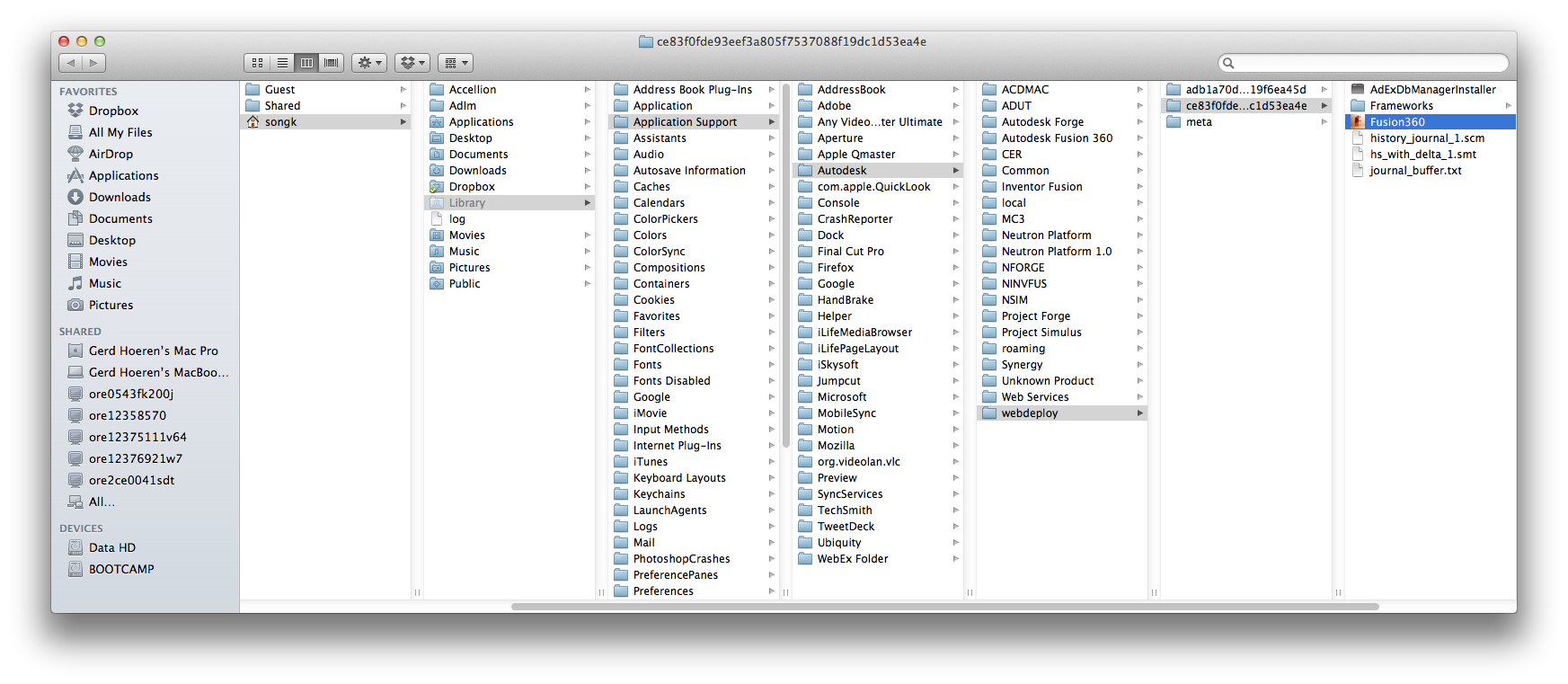1568x684 pixels.
Task: Switch to column view mode
Action: point(307,63)
